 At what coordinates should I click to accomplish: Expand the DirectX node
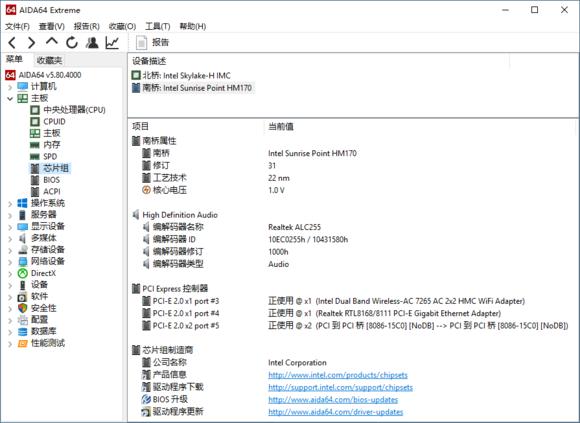10,274
